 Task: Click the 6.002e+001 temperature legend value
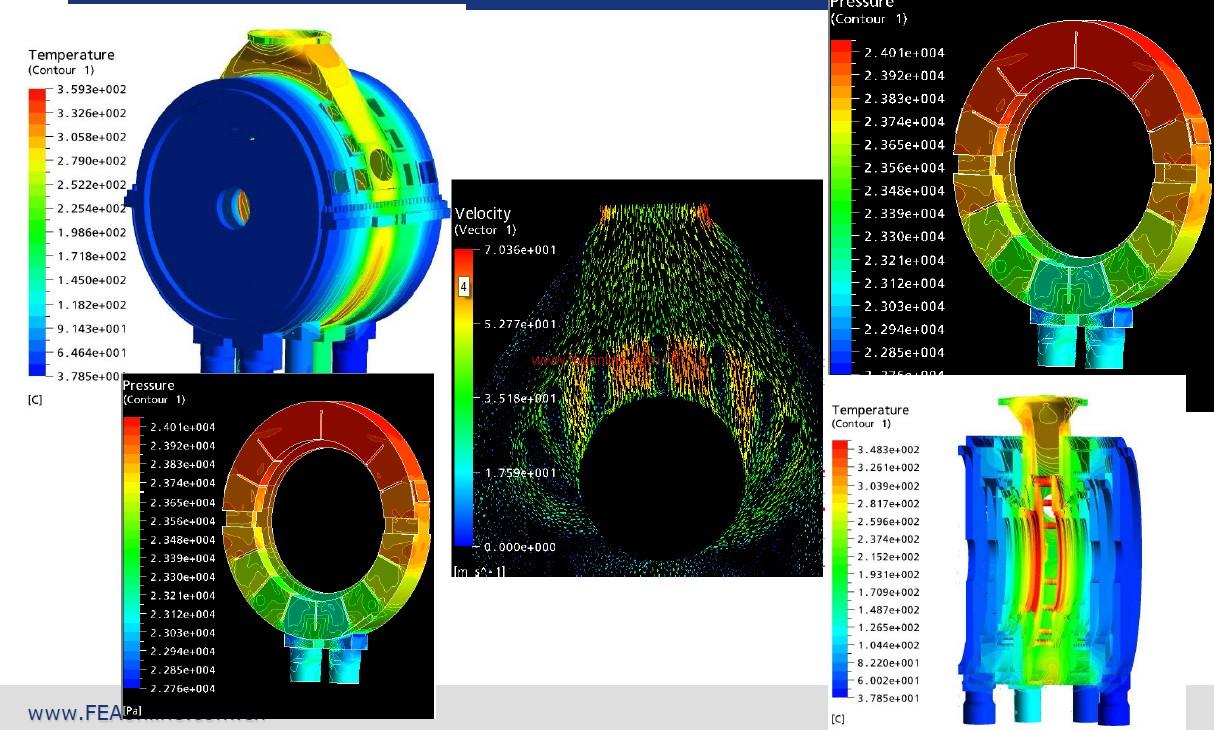tap(887, 681)
